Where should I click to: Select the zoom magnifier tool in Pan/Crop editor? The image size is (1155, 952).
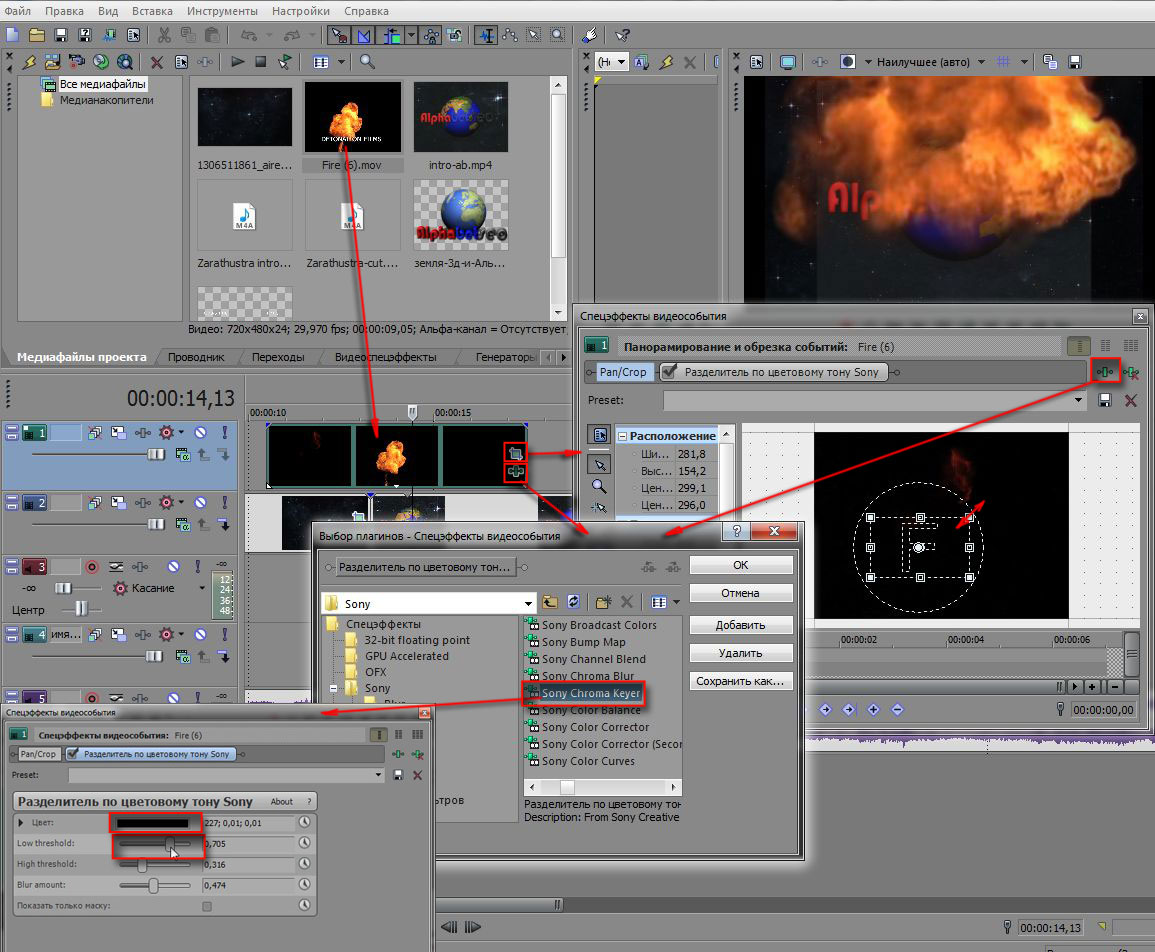pyautogui.click(x=598, y=486)
